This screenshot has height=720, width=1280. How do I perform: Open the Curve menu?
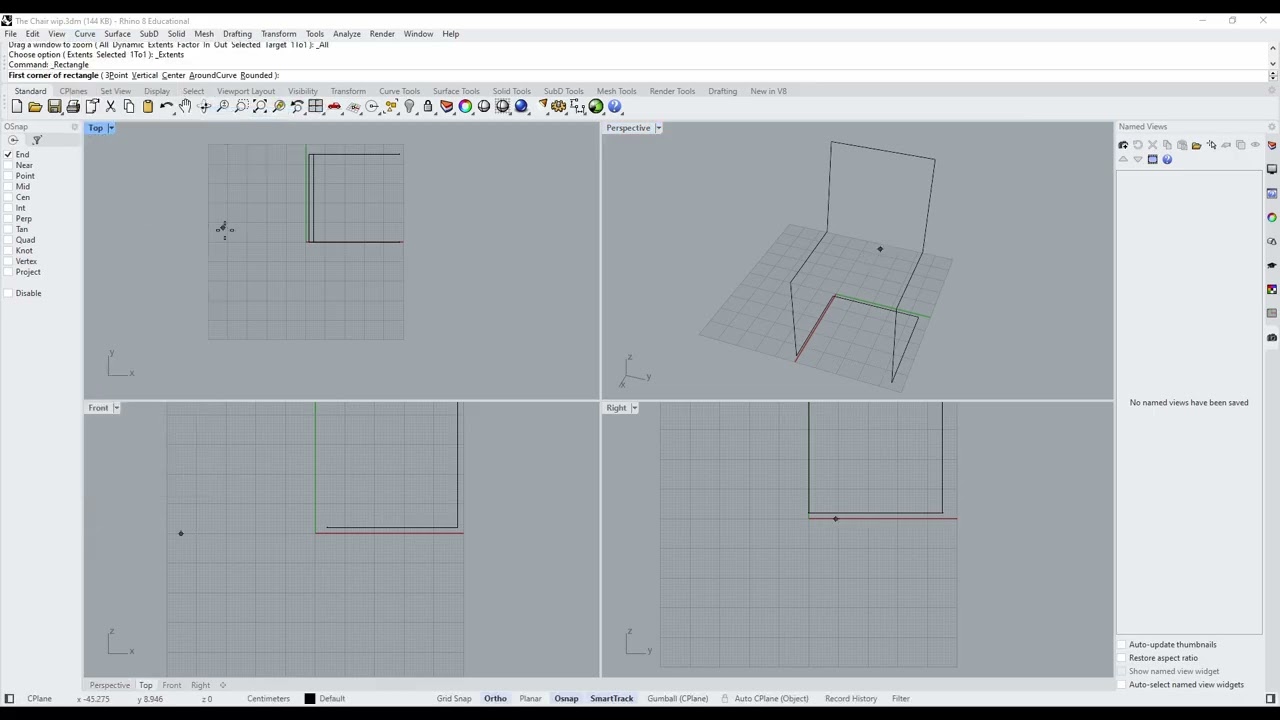point(85,34)
